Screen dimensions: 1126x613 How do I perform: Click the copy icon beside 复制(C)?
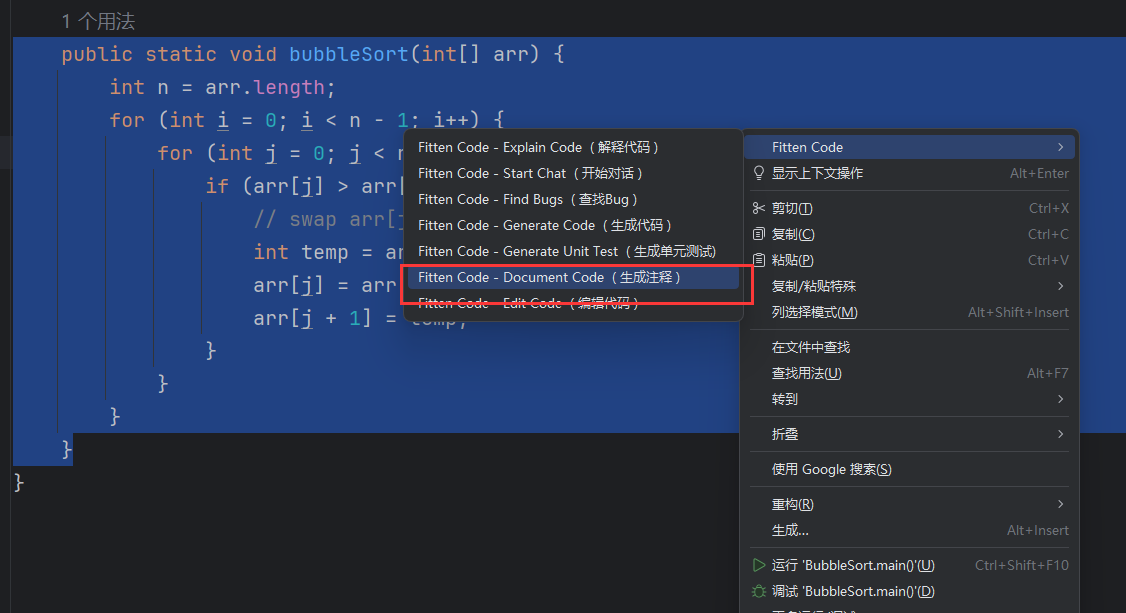pos(758,234)
